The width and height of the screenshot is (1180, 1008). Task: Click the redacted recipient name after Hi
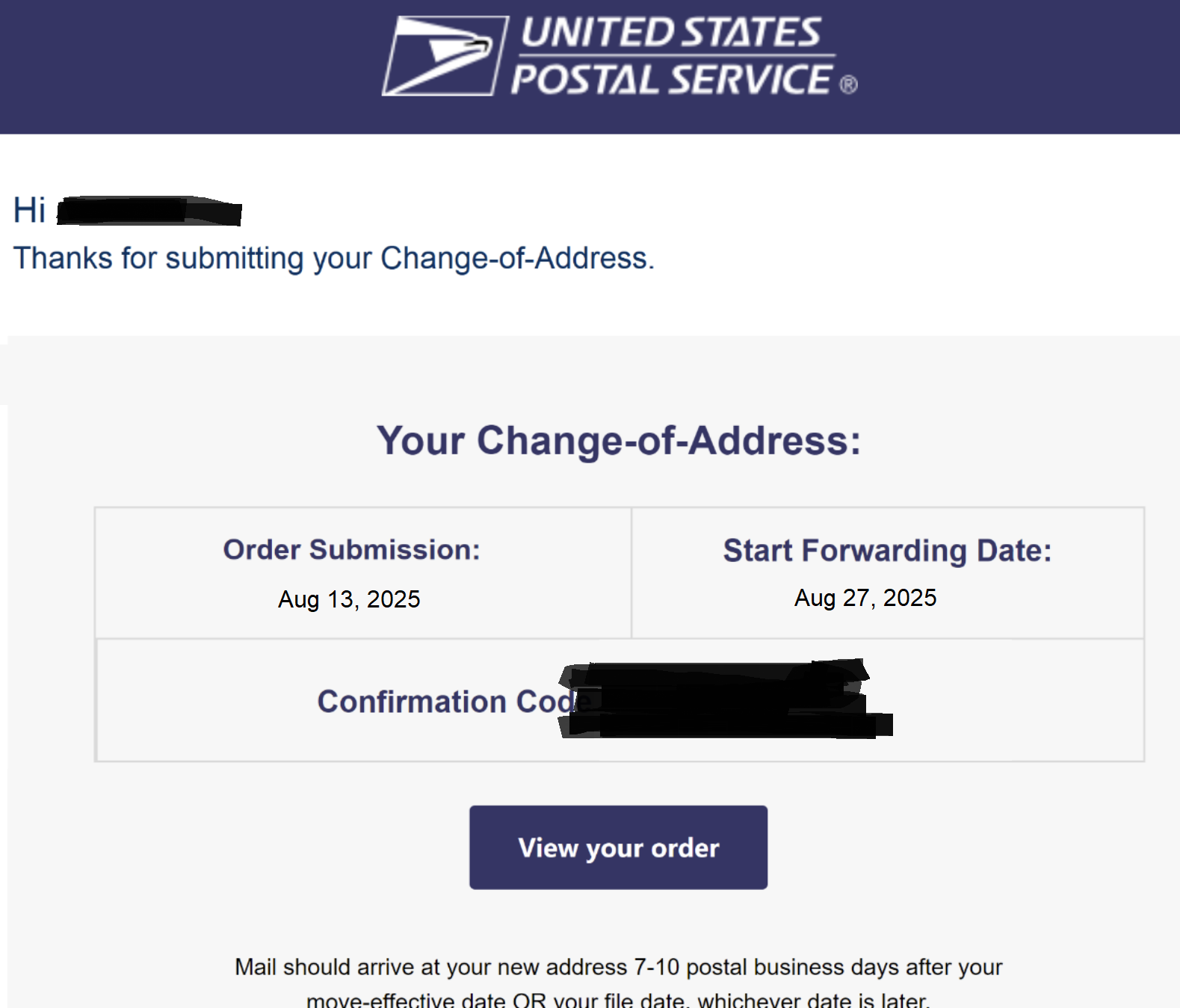[149, 210]
